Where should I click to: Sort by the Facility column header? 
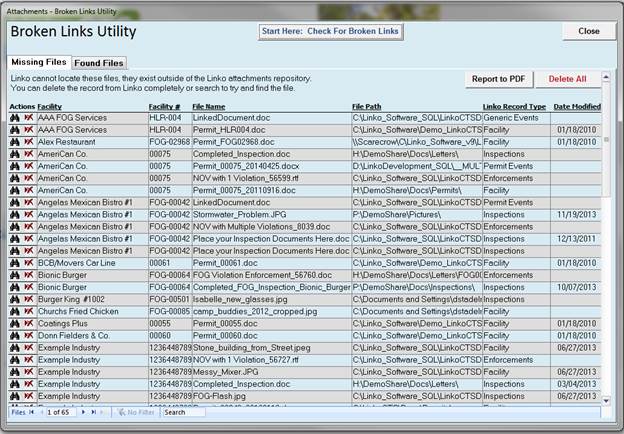point(52,106)
